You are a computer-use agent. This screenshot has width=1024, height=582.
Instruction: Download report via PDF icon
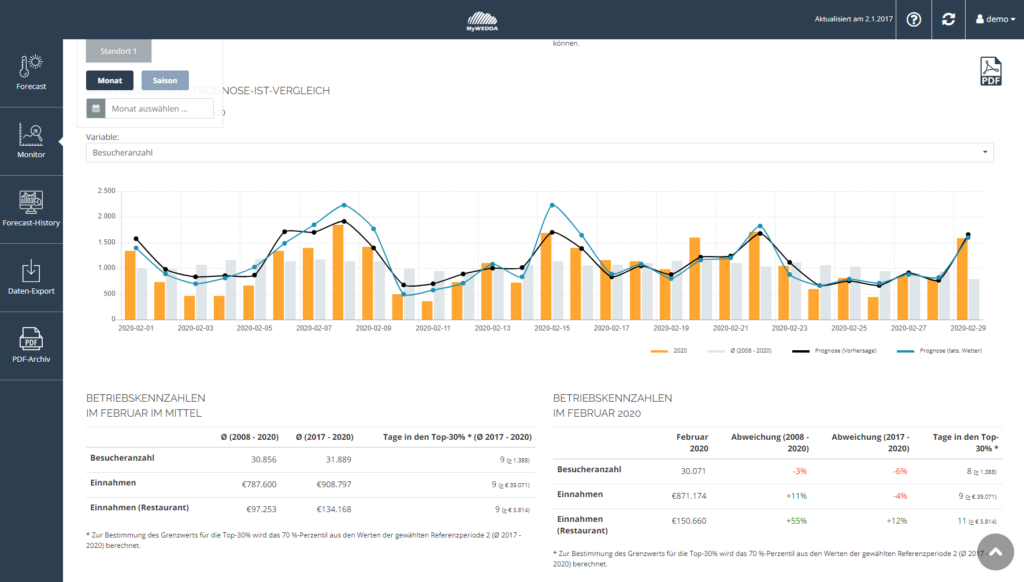990,72
